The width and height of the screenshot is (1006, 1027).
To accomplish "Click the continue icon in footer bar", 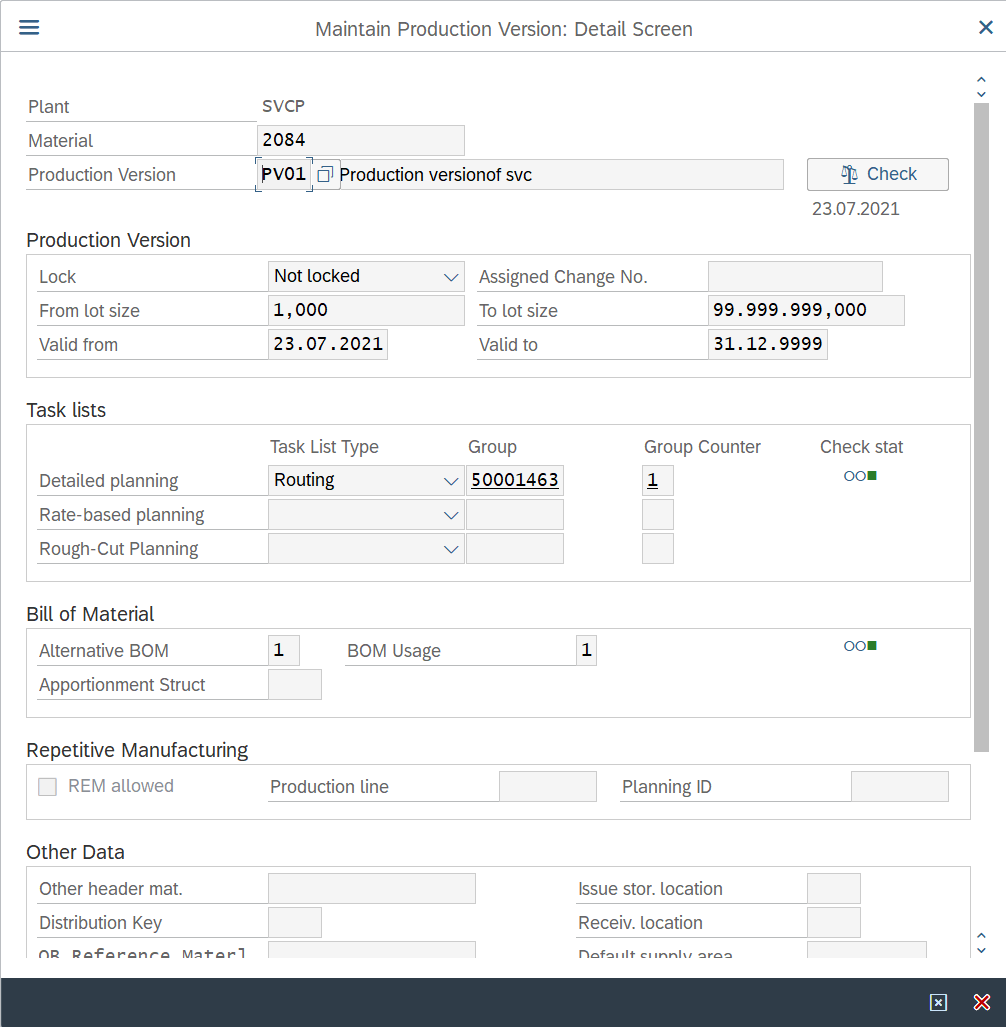I will pyautogui.click(x=937, y=1003).
